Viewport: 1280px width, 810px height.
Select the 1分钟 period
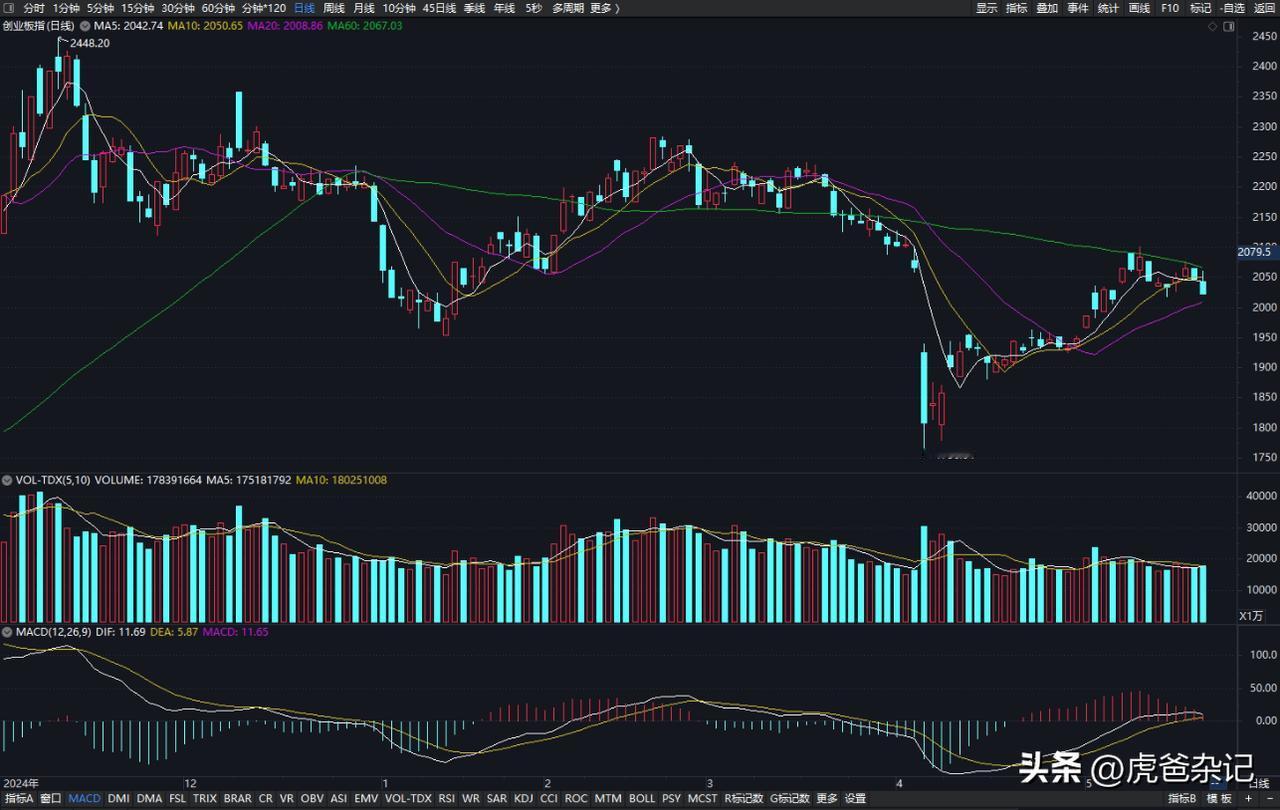point(65,8)
